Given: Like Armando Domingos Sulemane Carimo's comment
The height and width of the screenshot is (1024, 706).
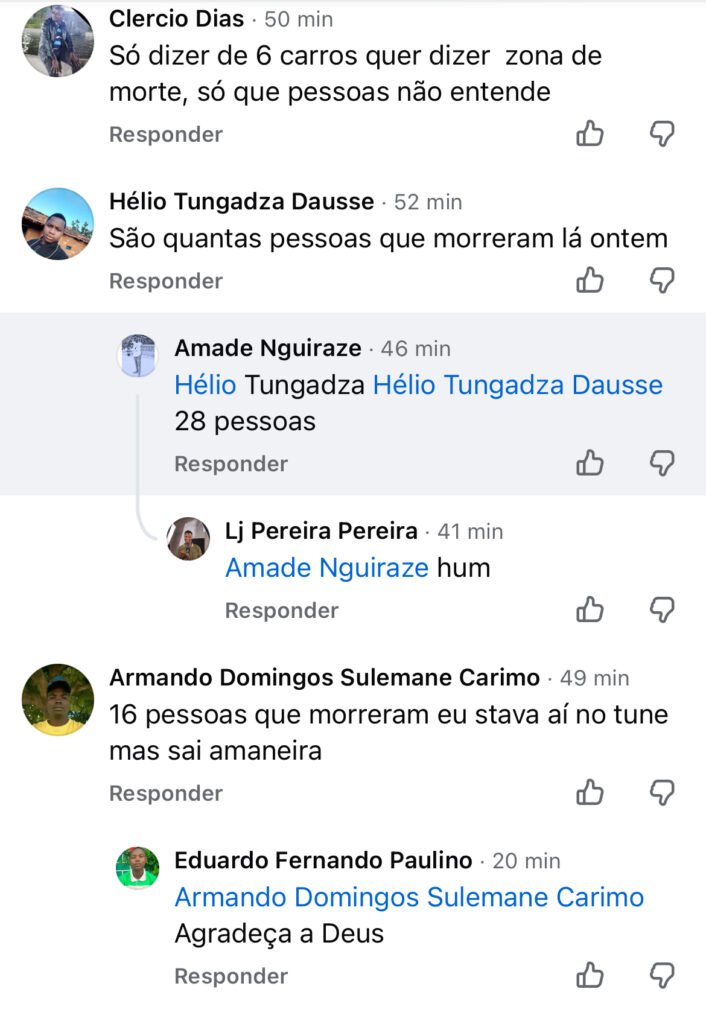Looking at the screenshot, I should [590, 793].
